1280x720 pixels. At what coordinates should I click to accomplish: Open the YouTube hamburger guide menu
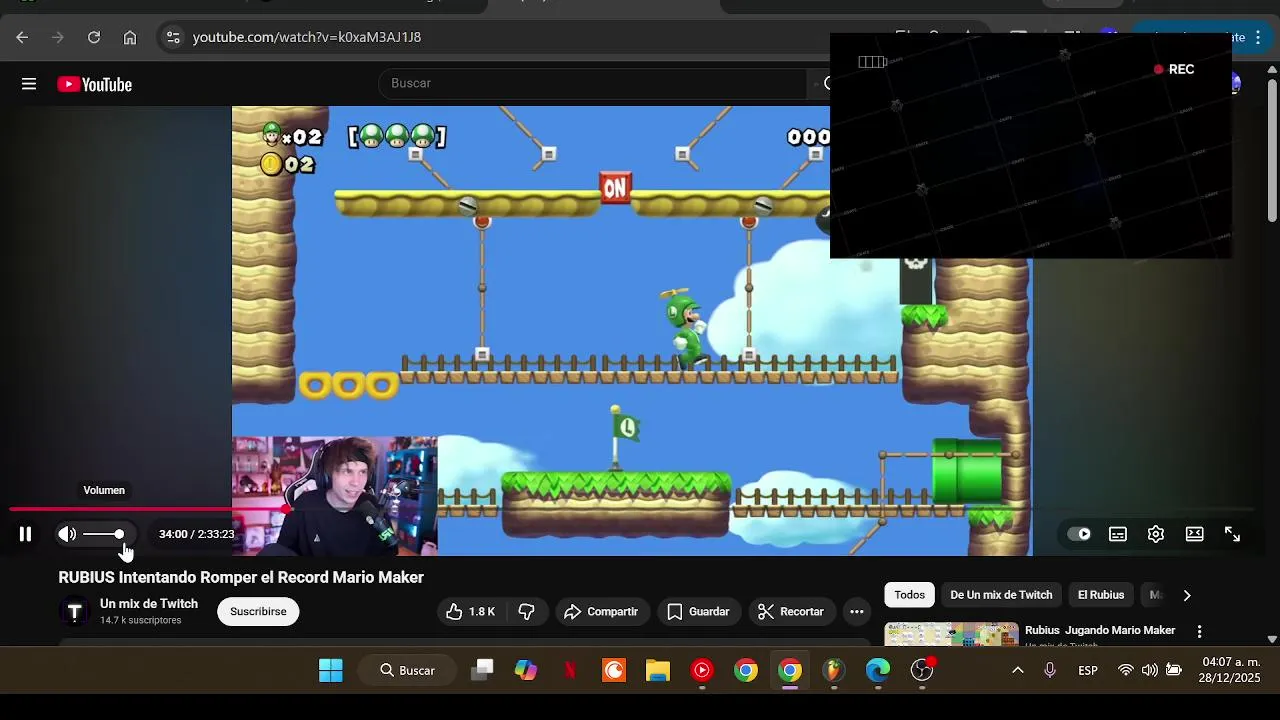29,84
